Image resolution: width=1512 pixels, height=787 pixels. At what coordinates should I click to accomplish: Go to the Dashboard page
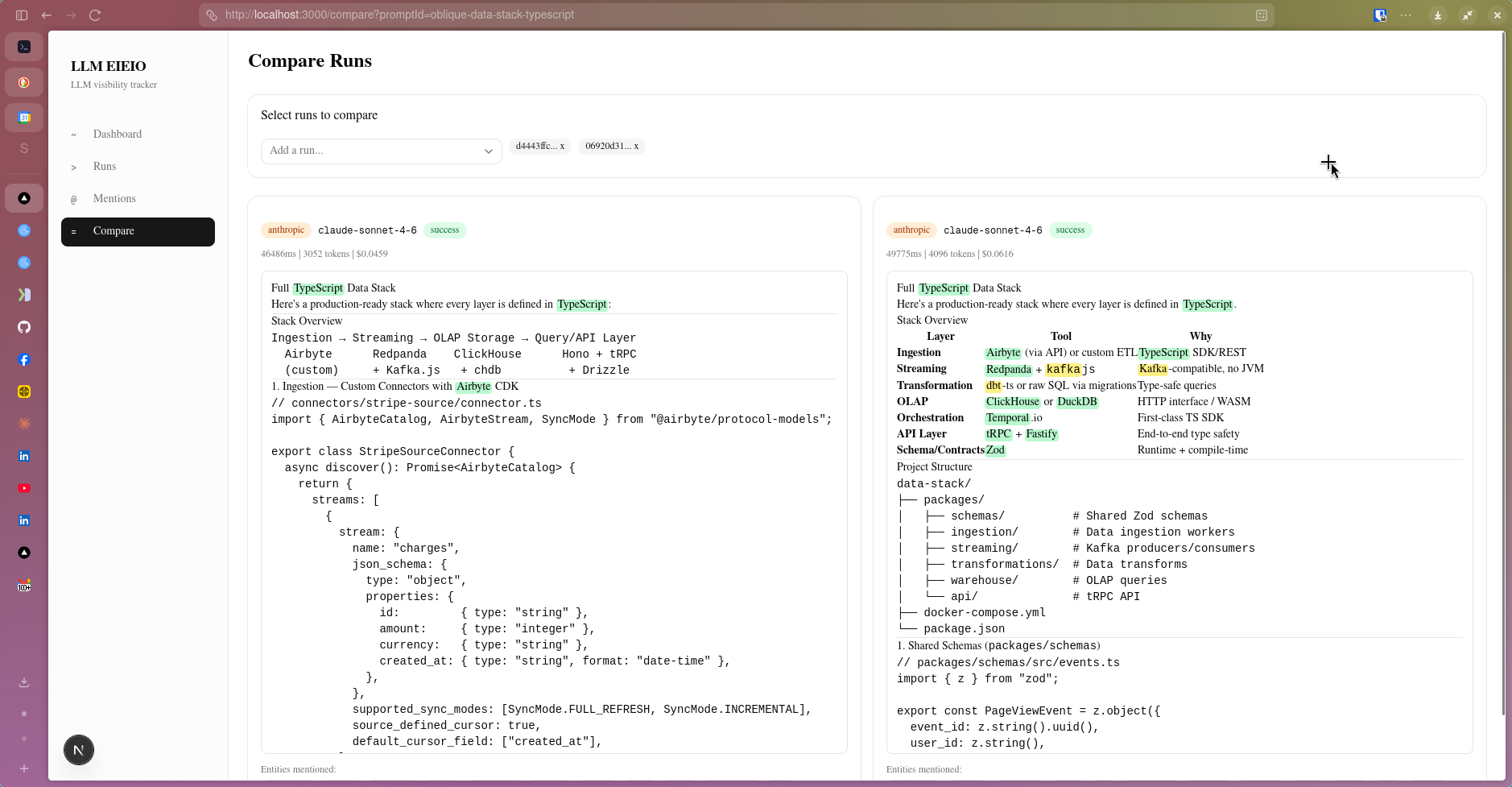coord(138,135)
